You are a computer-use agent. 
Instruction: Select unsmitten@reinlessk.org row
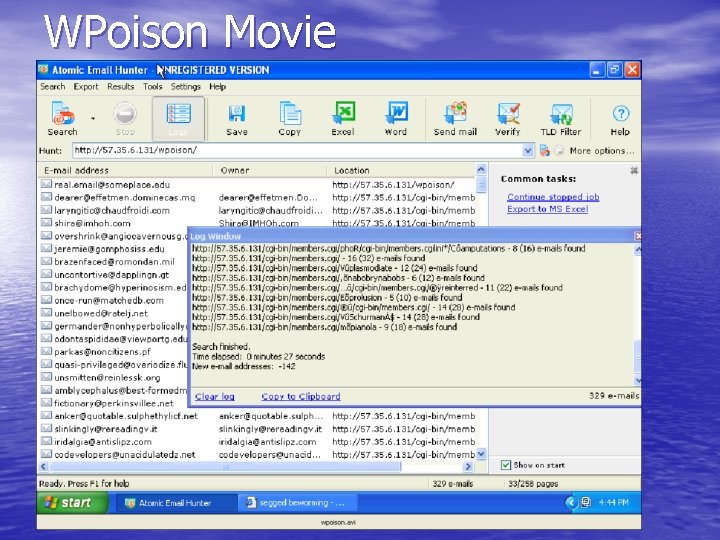114,377
